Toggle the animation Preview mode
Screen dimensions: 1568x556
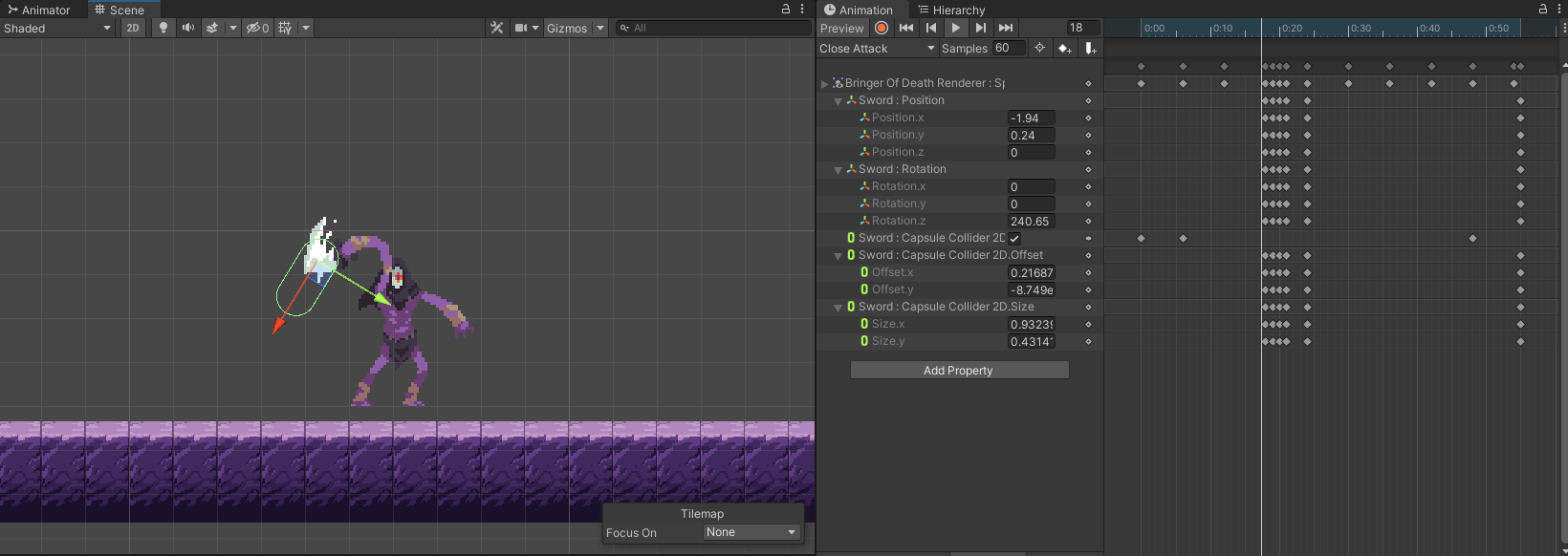[841, 28]
